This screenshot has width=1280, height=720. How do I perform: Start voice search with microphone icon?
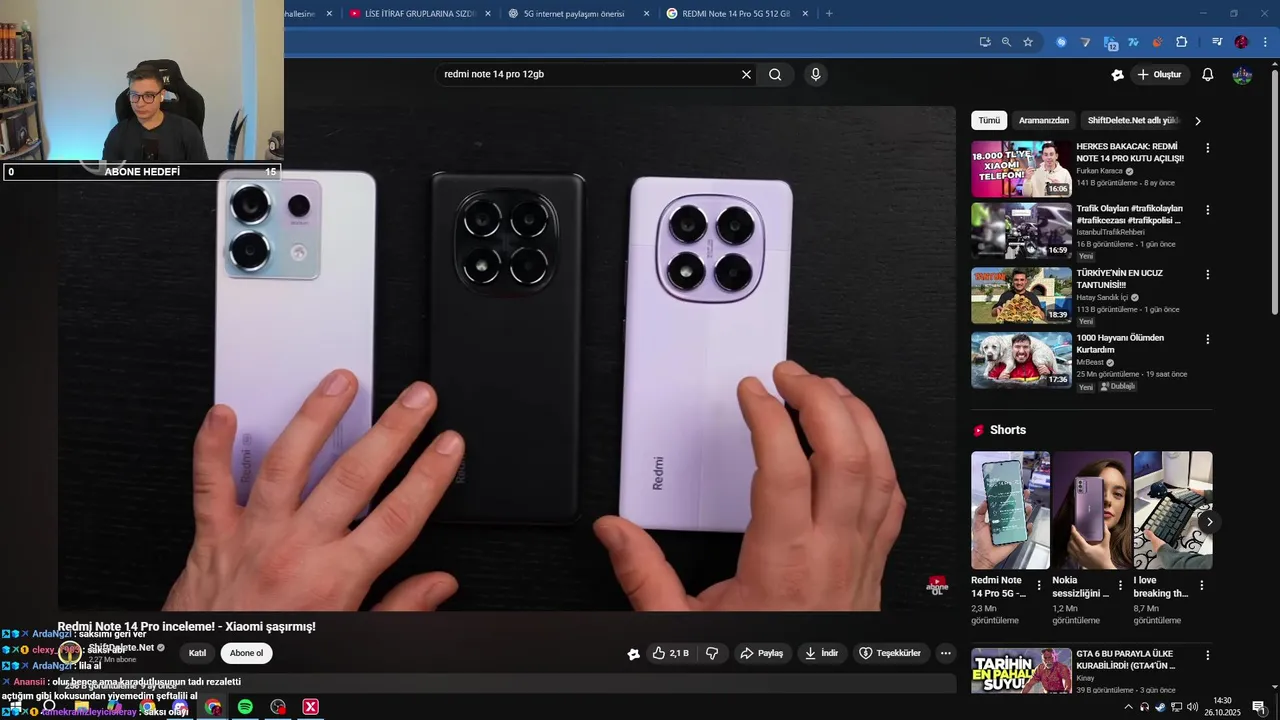coord(816,74)
